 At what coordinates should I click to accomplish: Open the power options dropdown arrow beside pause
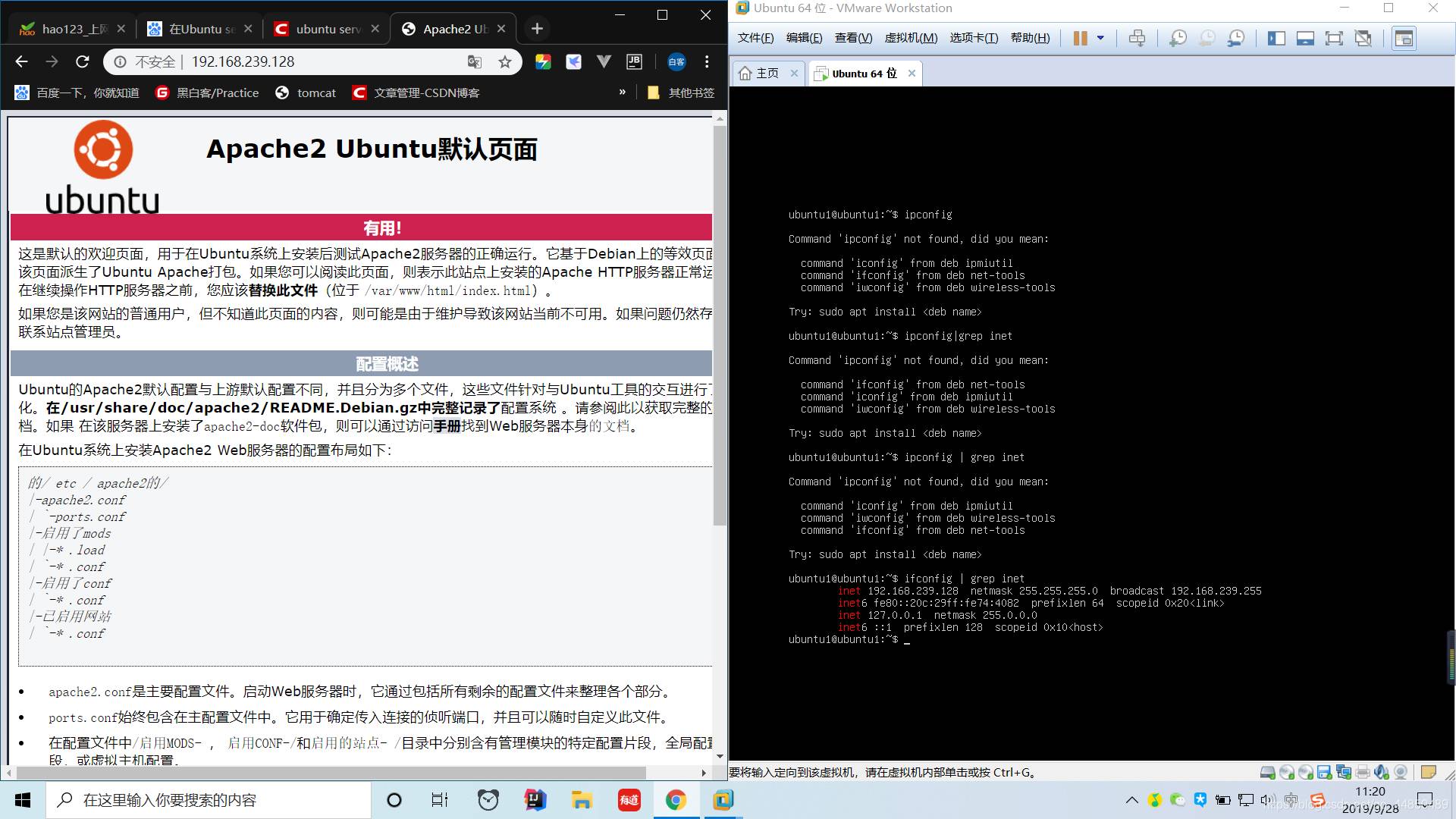1100,38
